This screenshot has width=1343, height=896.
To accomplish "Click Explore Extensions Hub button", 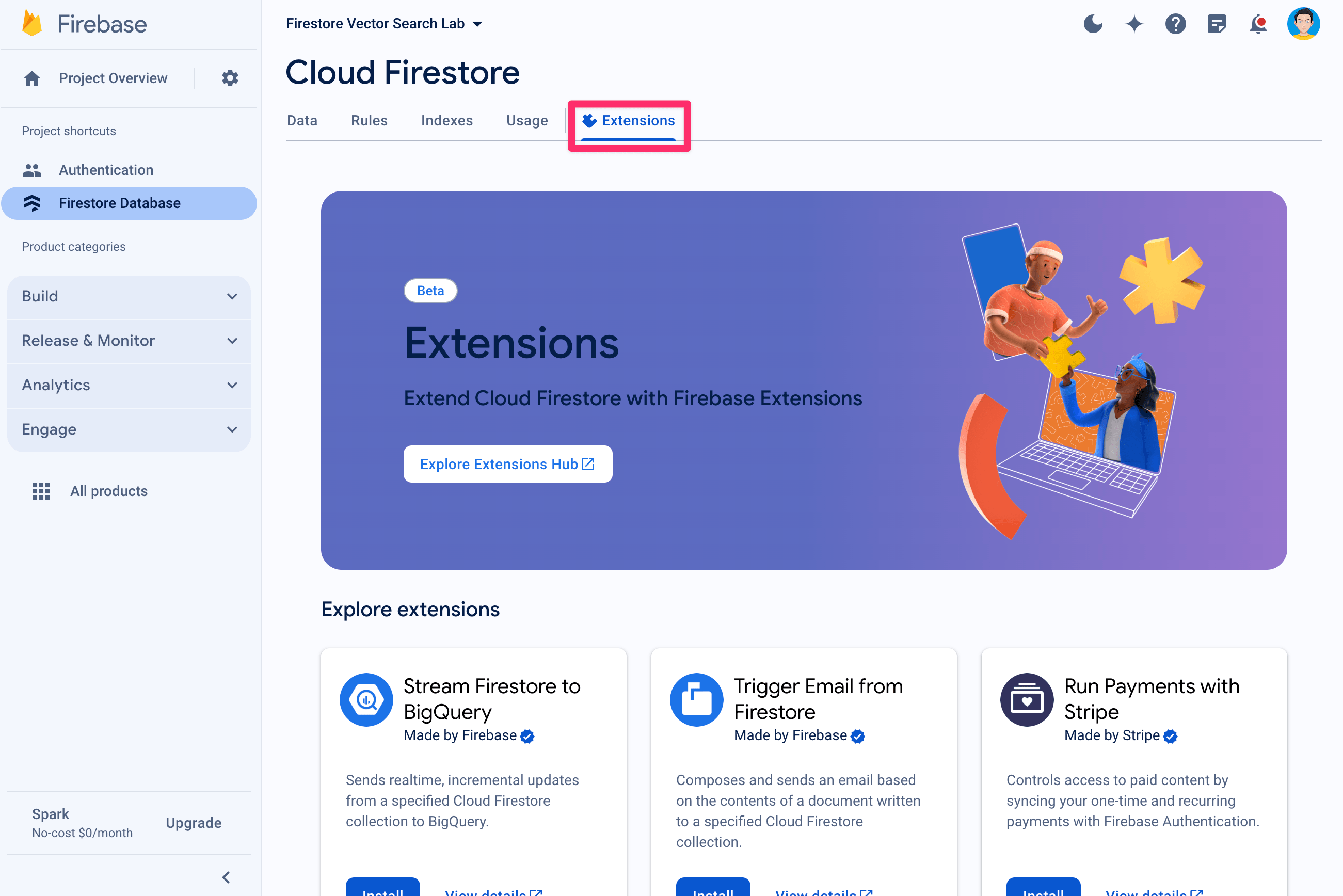I will pos(508,463).
